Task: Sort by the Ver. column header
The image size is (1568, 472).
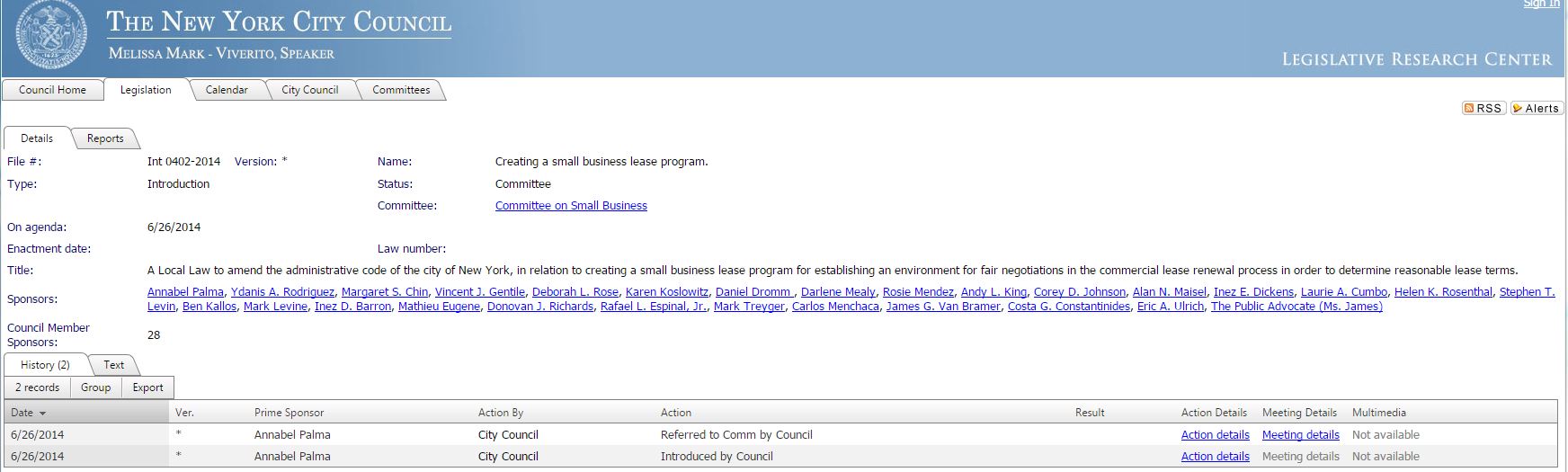Action: pyautogui.click(x=185, y=413)
